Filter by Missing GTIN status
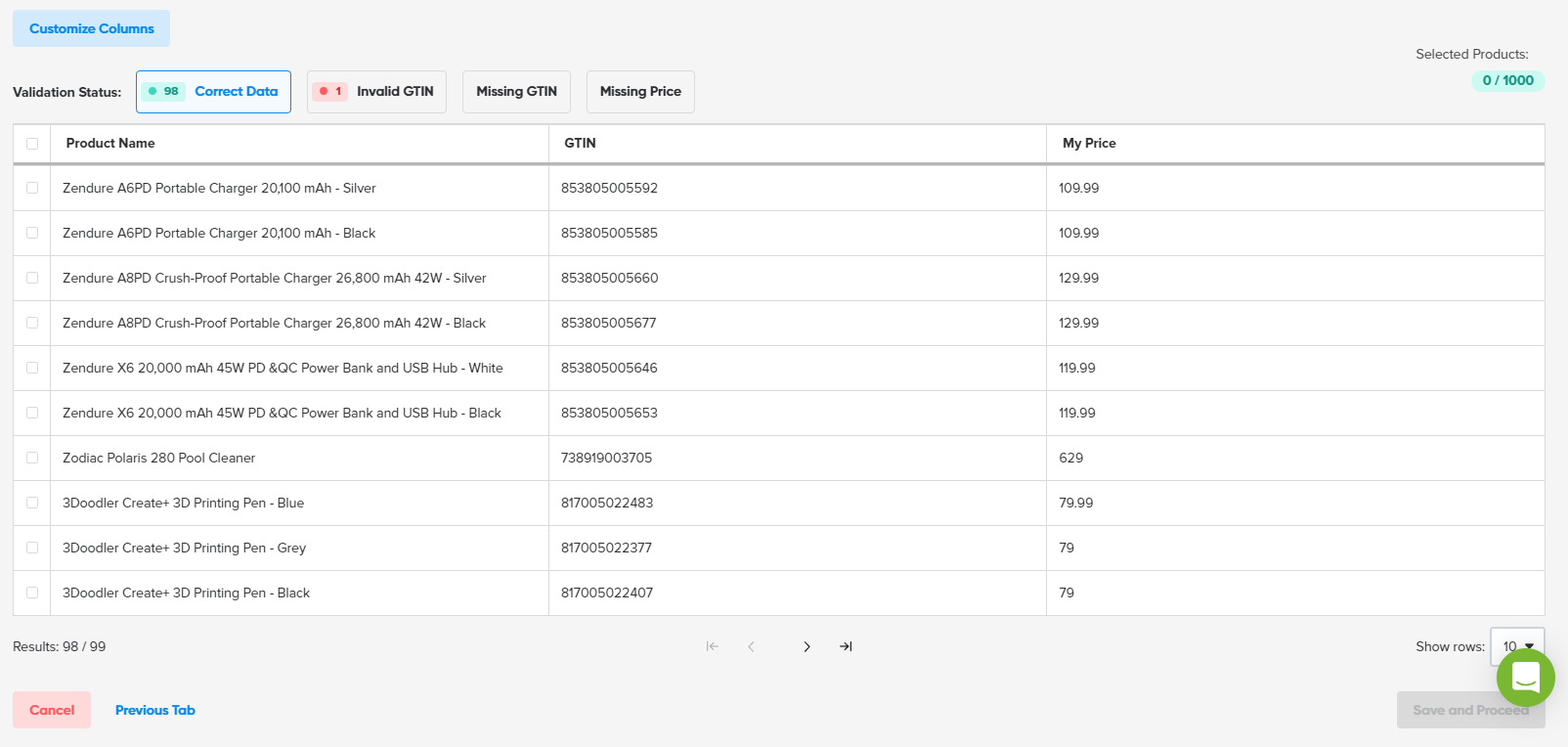1568x747 pixels. pos(516,92)
